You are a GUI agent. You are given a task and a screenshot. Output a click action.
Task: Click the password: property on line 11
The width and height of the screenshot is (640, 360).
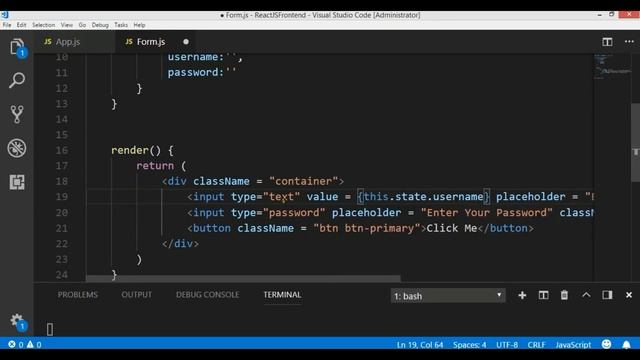pyautogui.click(x=196, y=73)
